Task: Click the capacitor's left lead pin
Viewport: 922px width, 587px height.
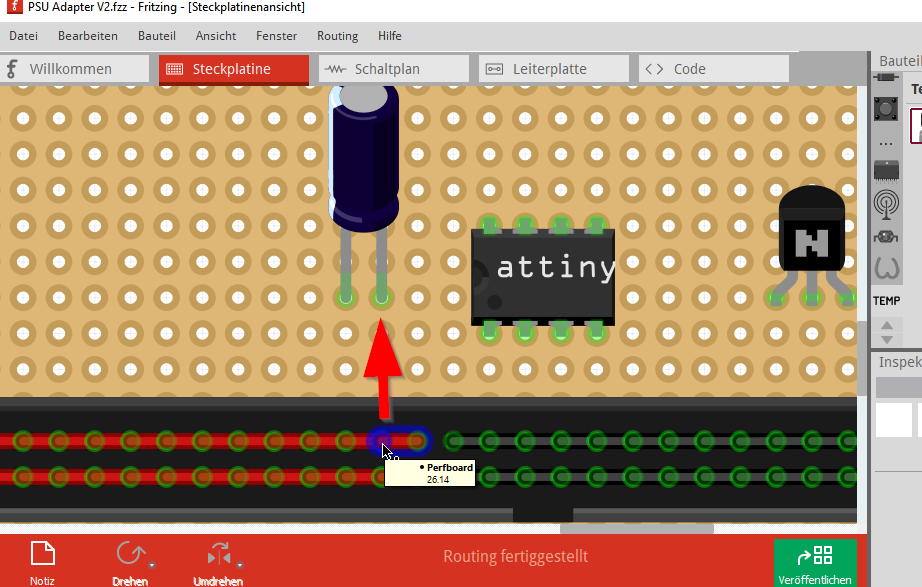Action: tap(346, 298)
